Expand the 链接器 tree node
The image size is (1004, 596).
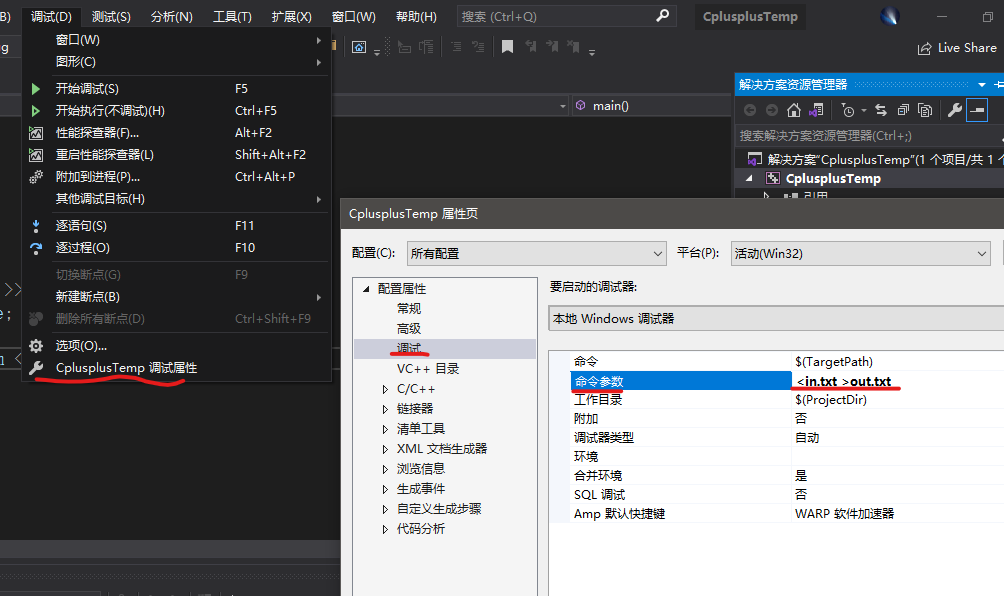click(x=385, y=409)
